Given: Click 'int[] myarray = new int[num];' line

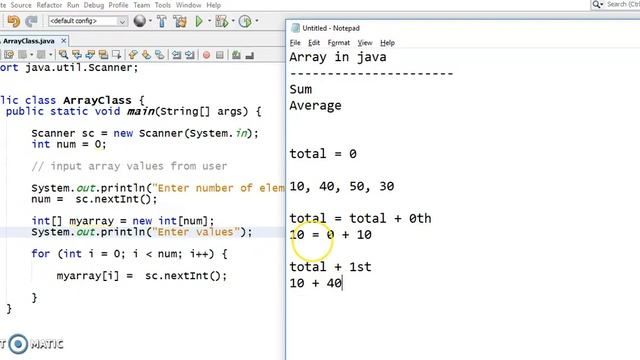Looking at the screenshot, I should 123,221.
